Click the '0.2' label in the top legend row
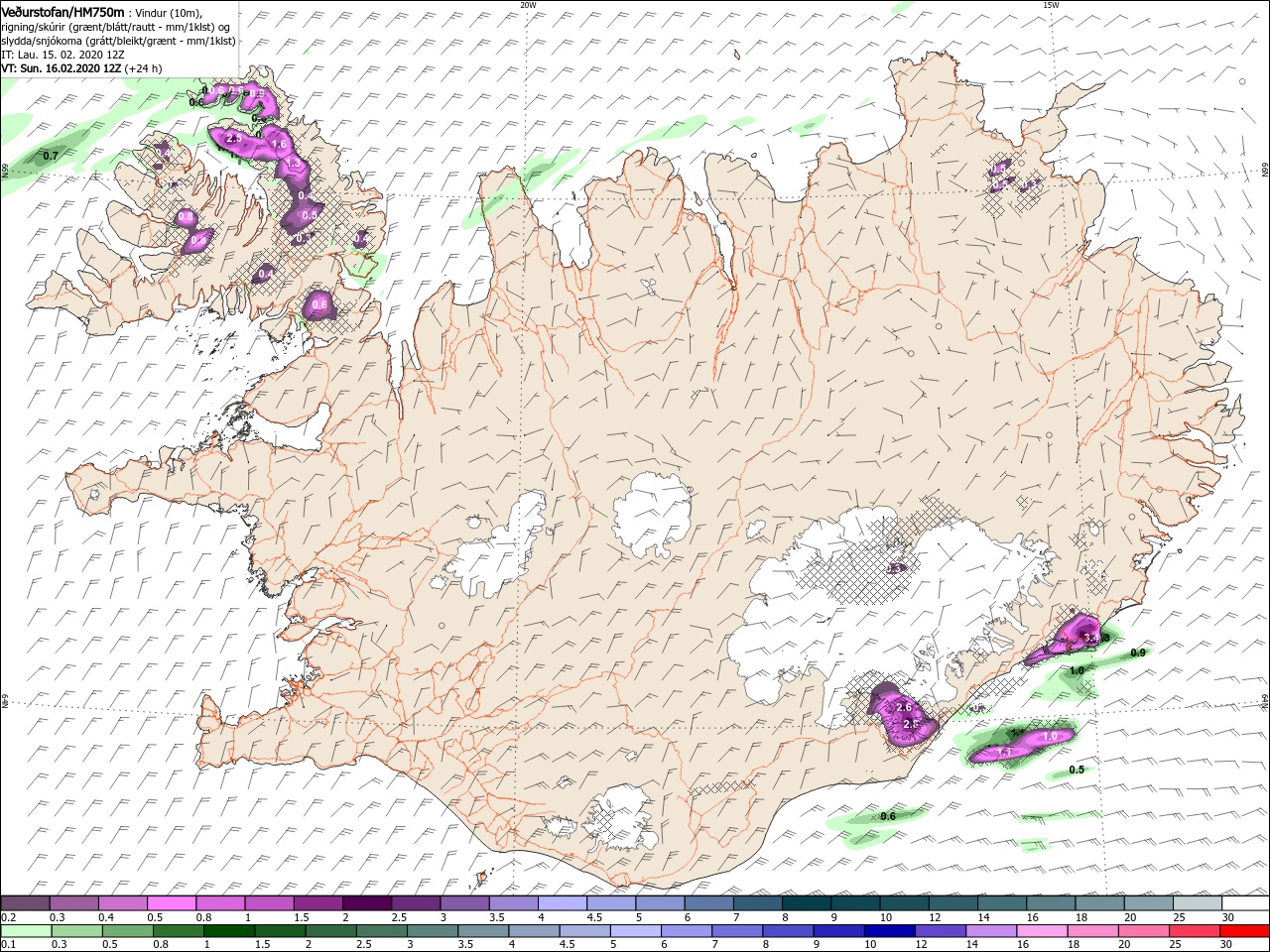Image resolution: width=1270 pixels, height=952 pixels. (7, 917)
